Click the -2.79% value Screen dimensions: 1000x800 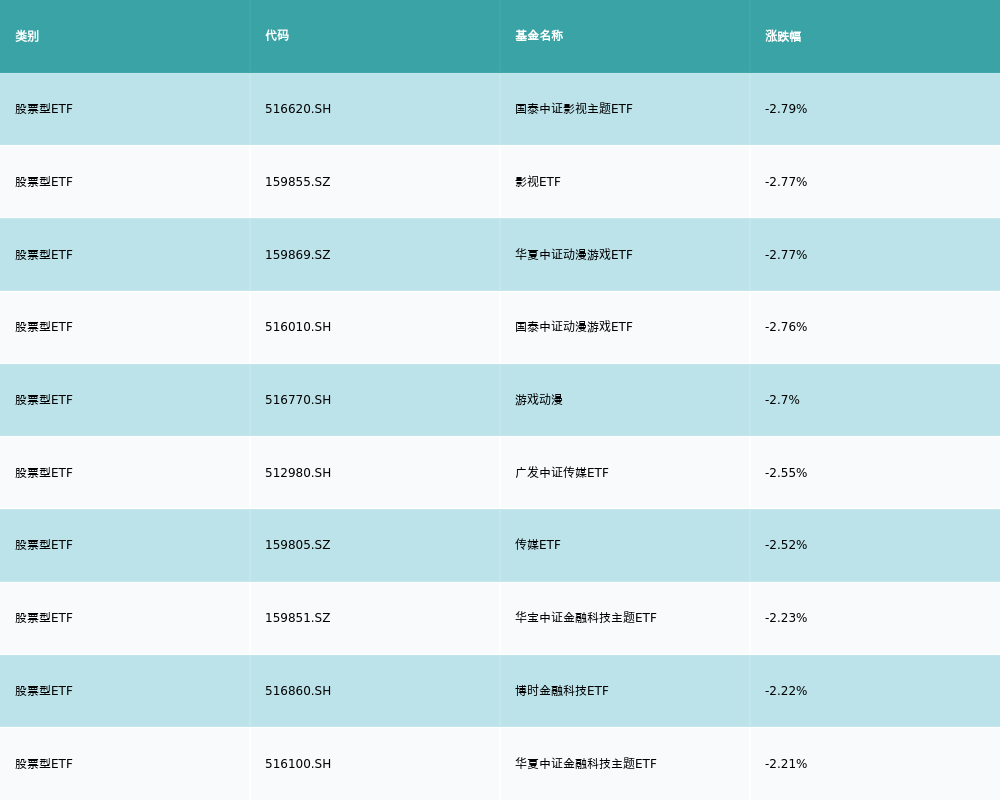[x=786, y=109]
